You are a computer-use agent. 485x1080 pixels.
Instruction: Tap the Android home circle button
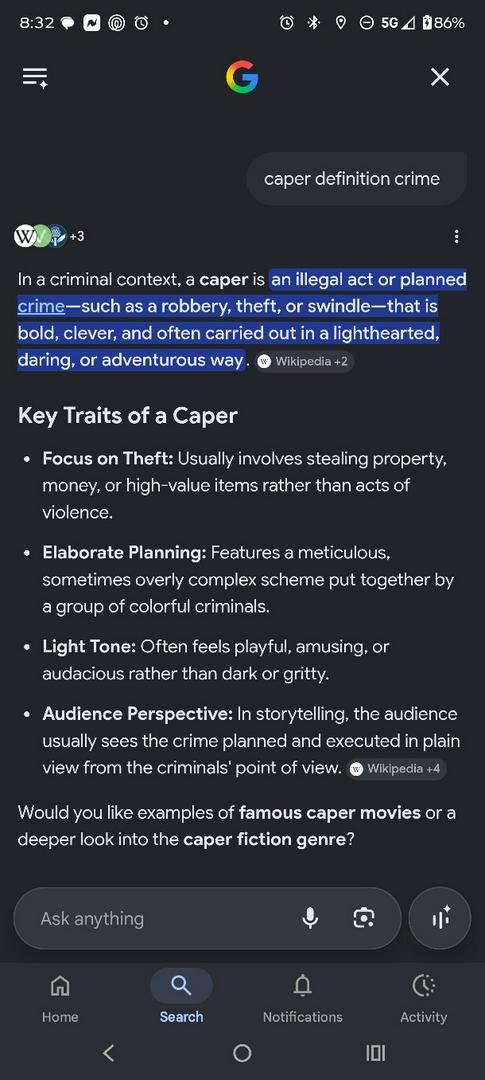point(242,1052)
